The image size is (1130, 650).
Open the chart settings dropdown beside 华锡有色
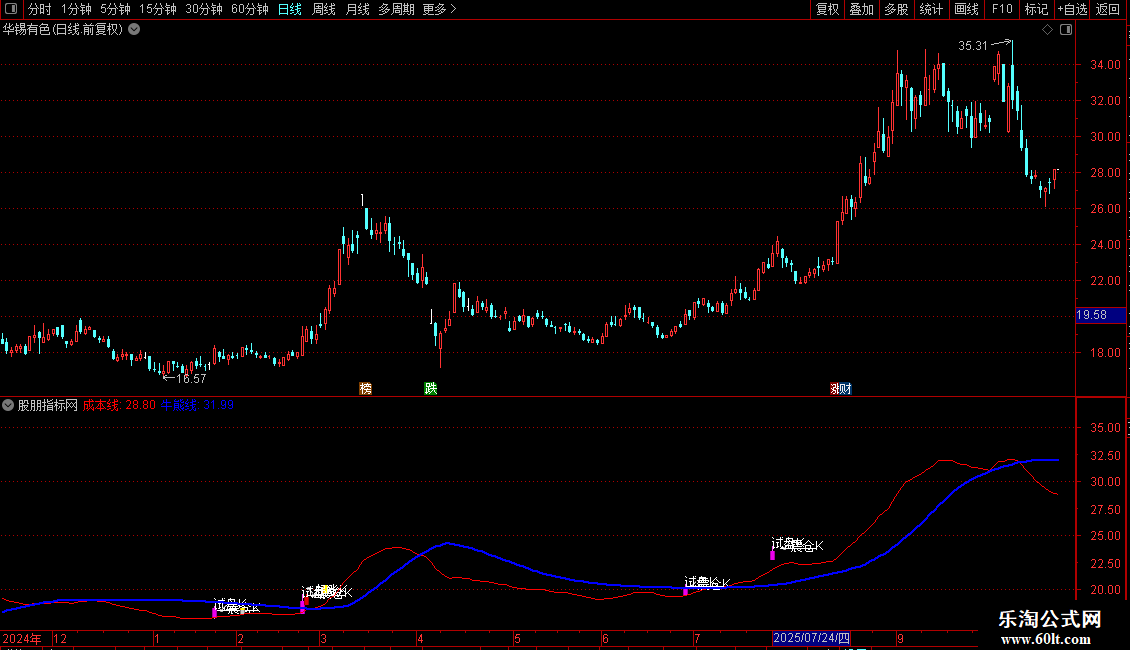tap(134, 30)
